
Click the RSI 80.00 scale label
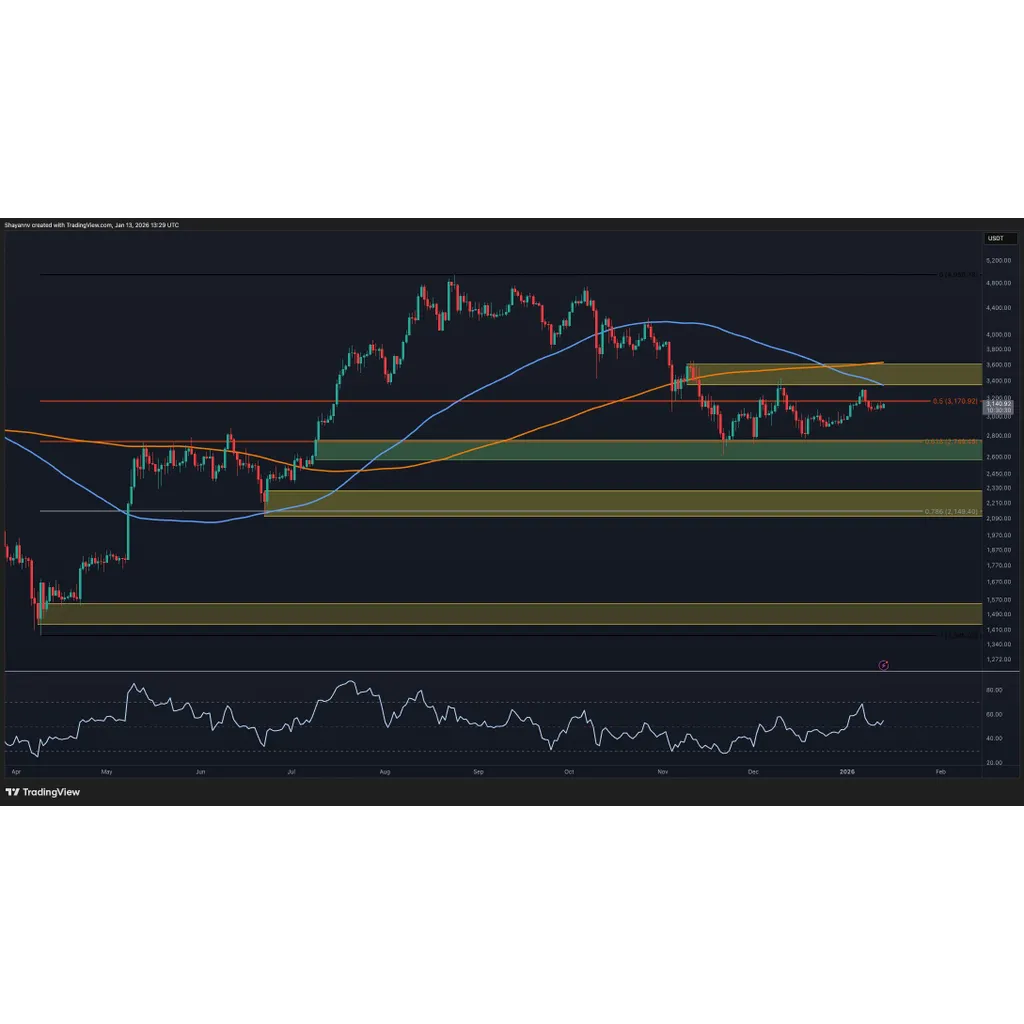click(994, 690)
